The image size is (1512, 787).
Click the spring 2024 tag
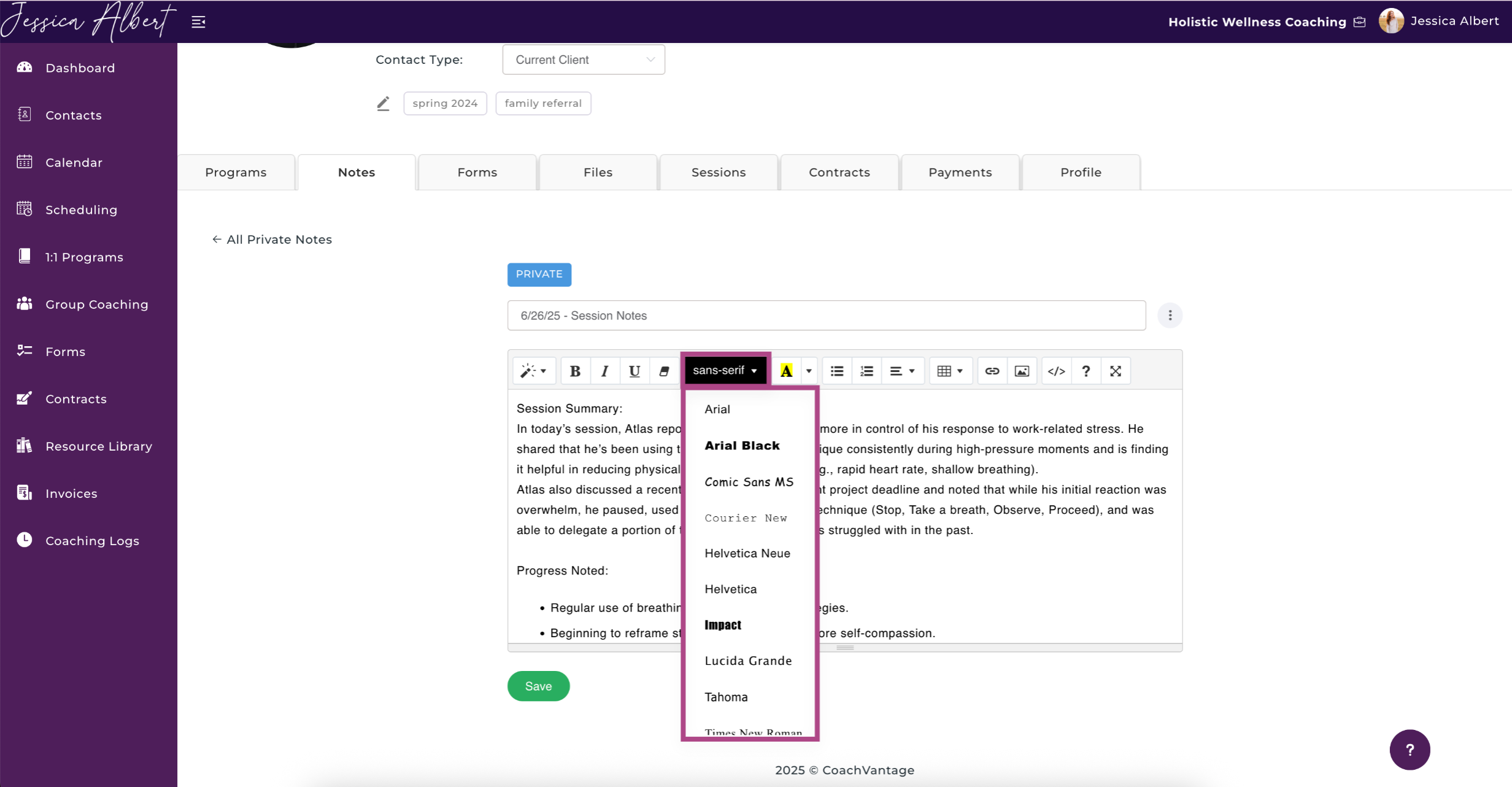[x=445, y=103]
